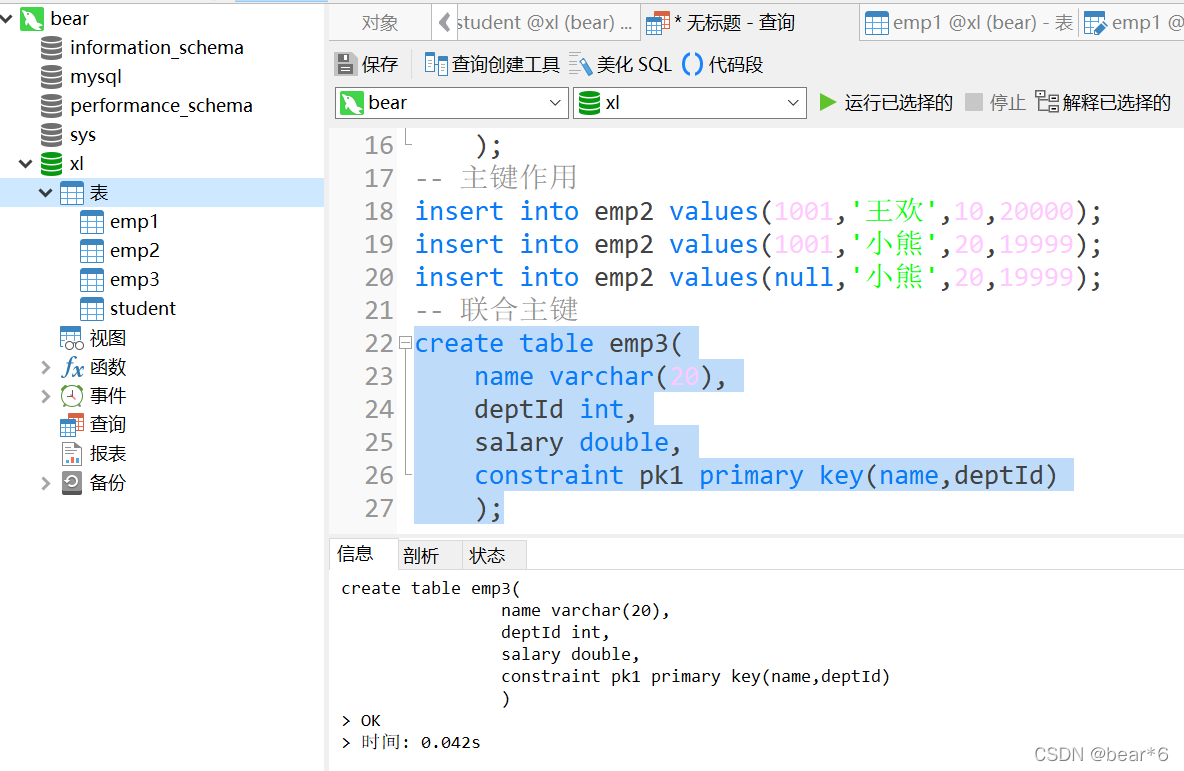Select performance_schema database icon
The height and width of the screenshot is (771, 1184).
click(51, 106)
